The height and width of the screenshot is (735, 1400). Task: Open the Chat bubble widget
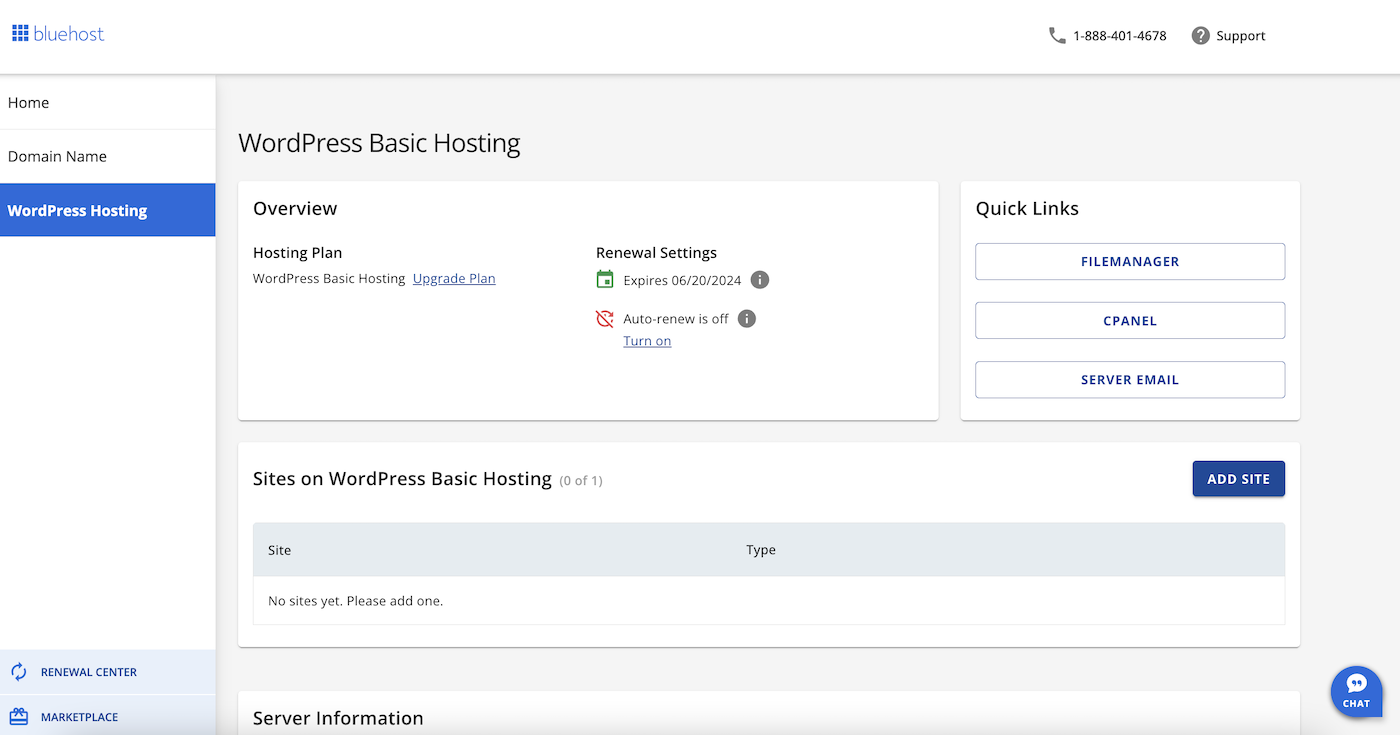pos(1356,691)
